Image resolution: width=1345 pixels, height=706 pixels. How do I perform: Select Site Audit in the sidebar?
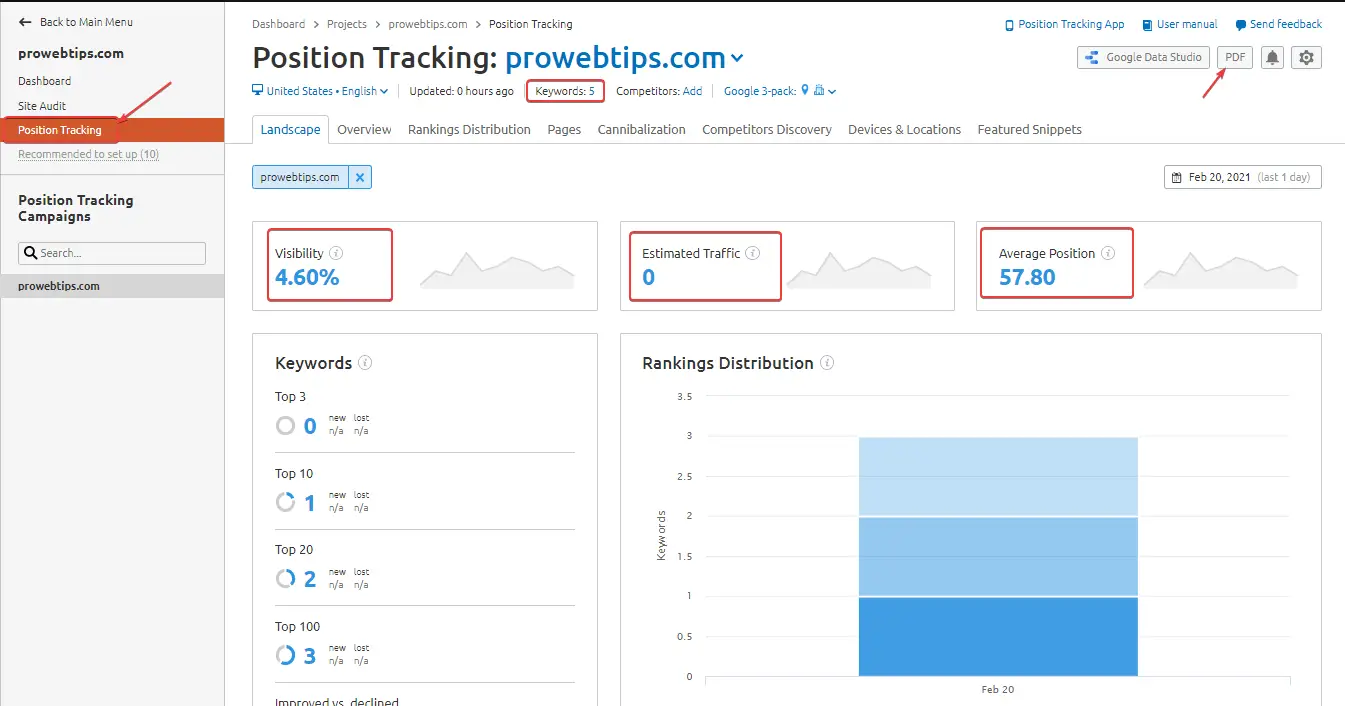pos(42,106)
